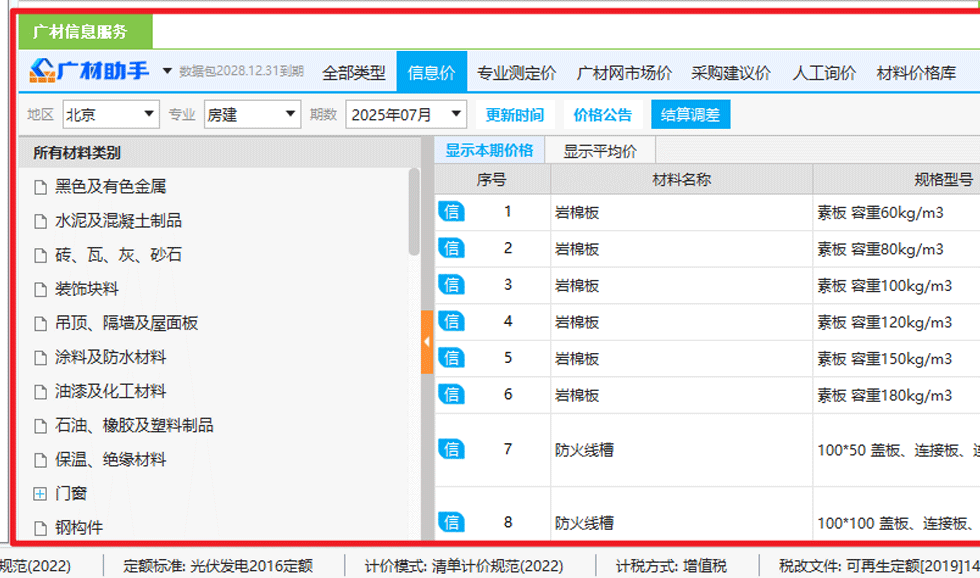Click the 信 icon for row 1 岩棉板
Screen dimensions: 980x578
452,211
